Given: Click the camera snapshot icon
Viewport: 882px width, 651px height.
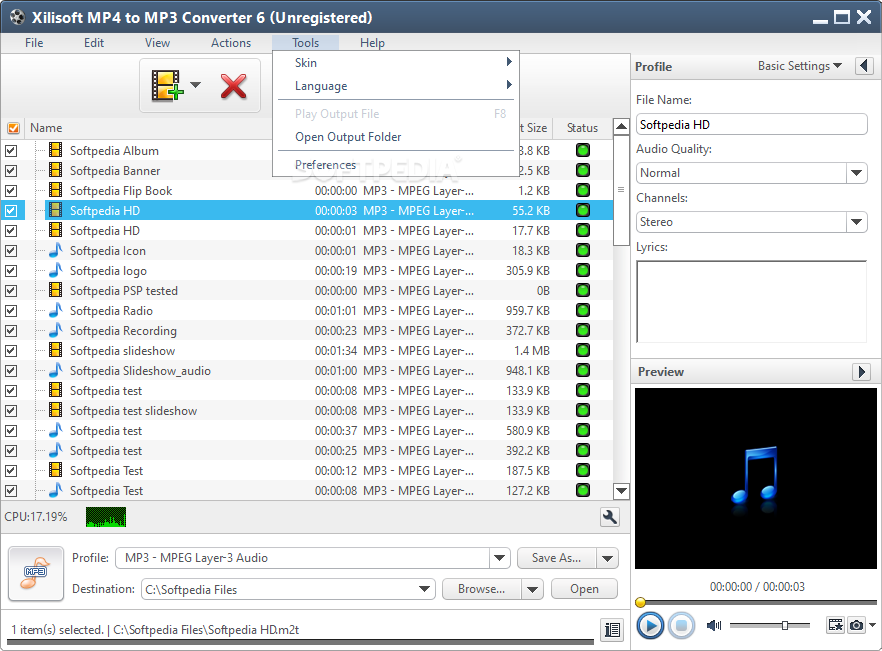Looking at the screenshot, I should pyautogui.click(x=856, y=625).
